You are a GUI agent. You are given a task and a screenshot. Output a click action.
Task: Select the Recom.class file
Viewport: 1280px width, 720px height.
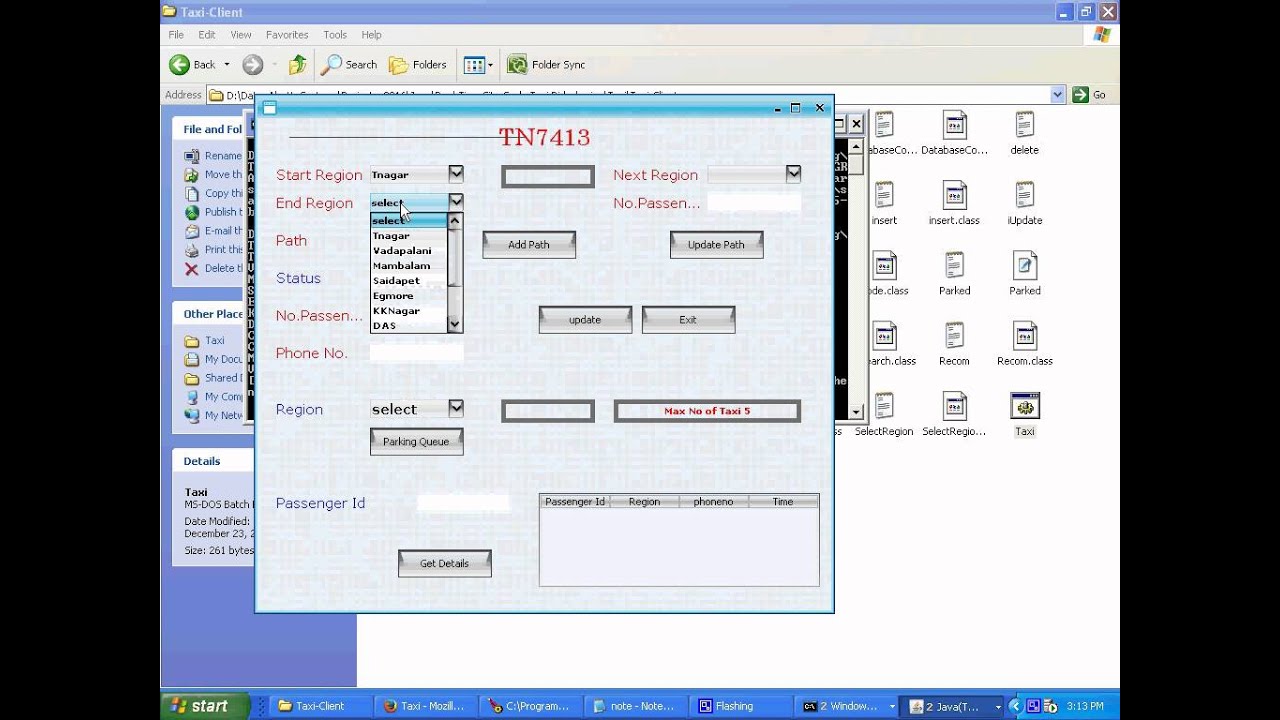pos(1024,343)
